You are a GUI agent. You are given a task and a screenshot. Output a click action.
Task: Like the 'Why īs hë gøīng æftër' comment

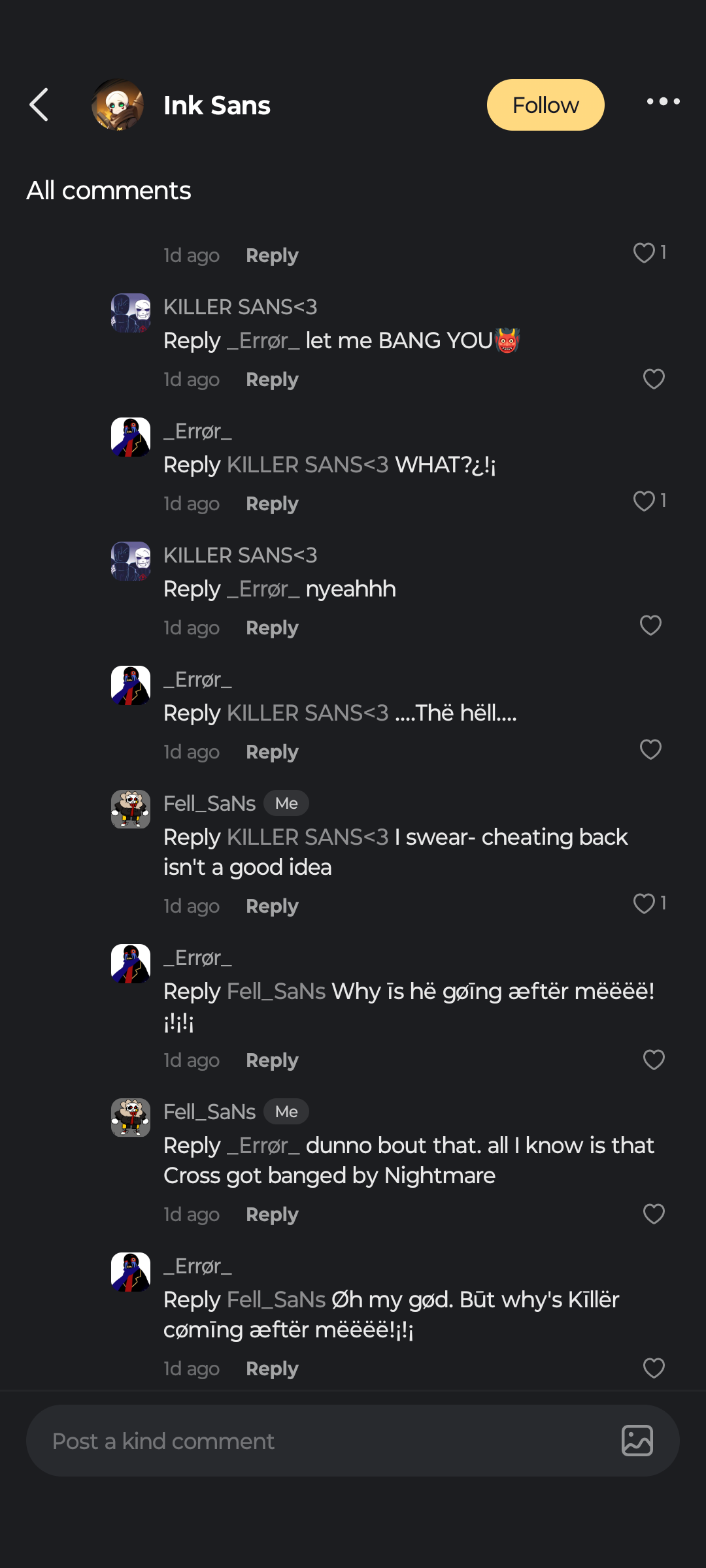pos(654,1060)
